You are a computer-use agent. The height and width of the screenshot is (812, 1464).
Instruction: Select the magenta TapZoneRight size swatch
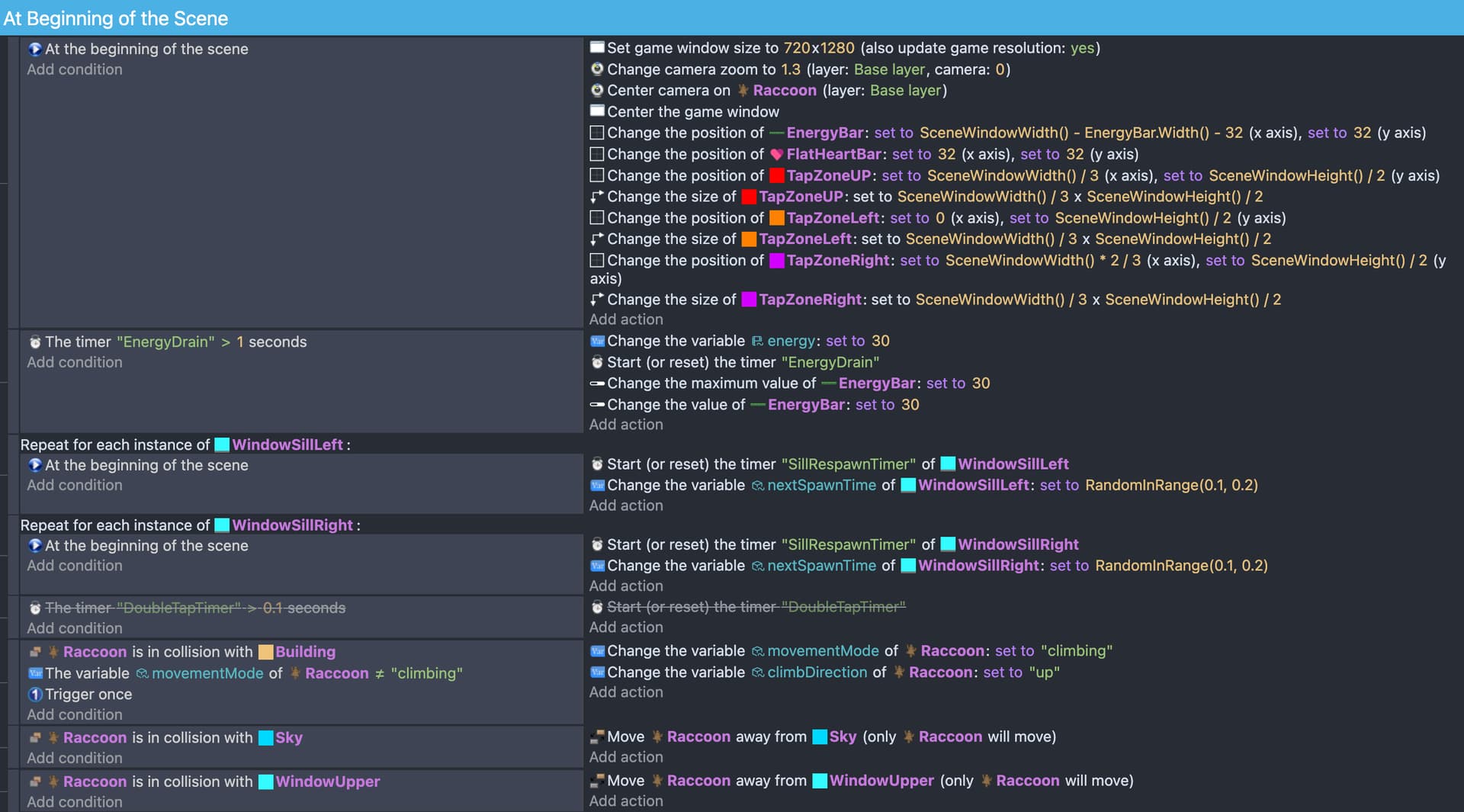coord(749,300)
